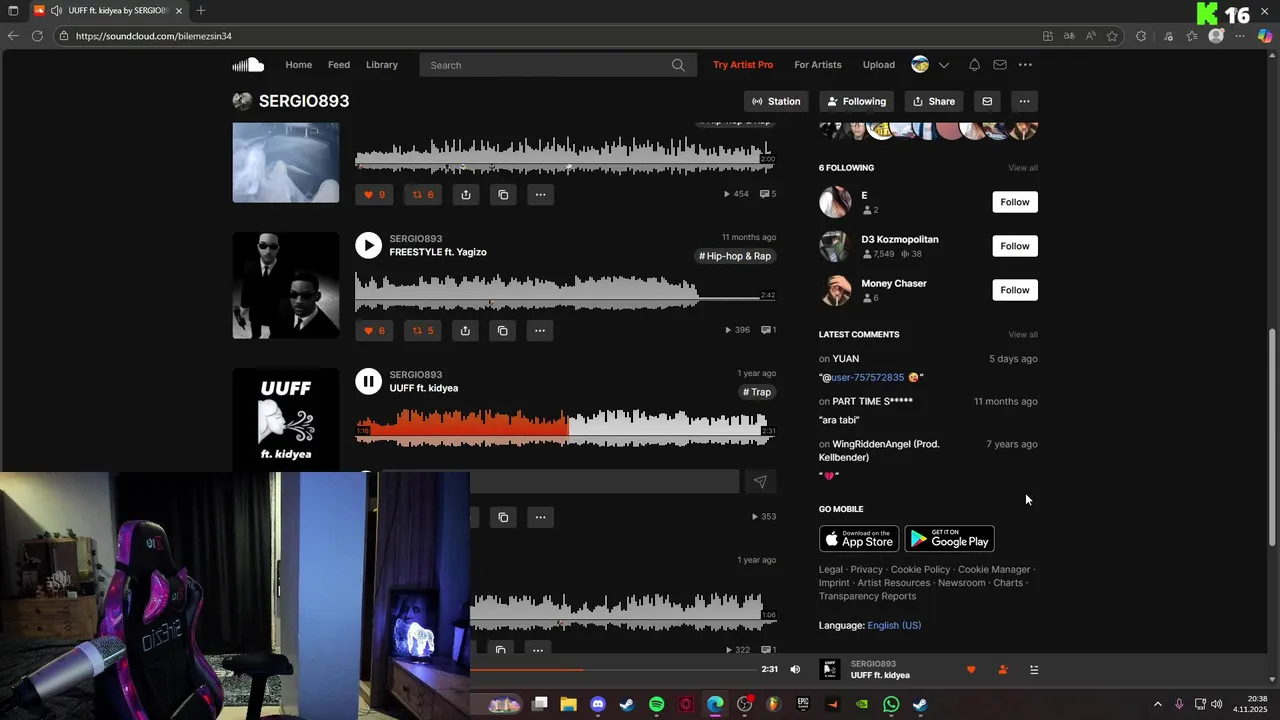Toggle follow artist icon in player bar
The width and height of the screenshot is (1280, 720).
1003,670
